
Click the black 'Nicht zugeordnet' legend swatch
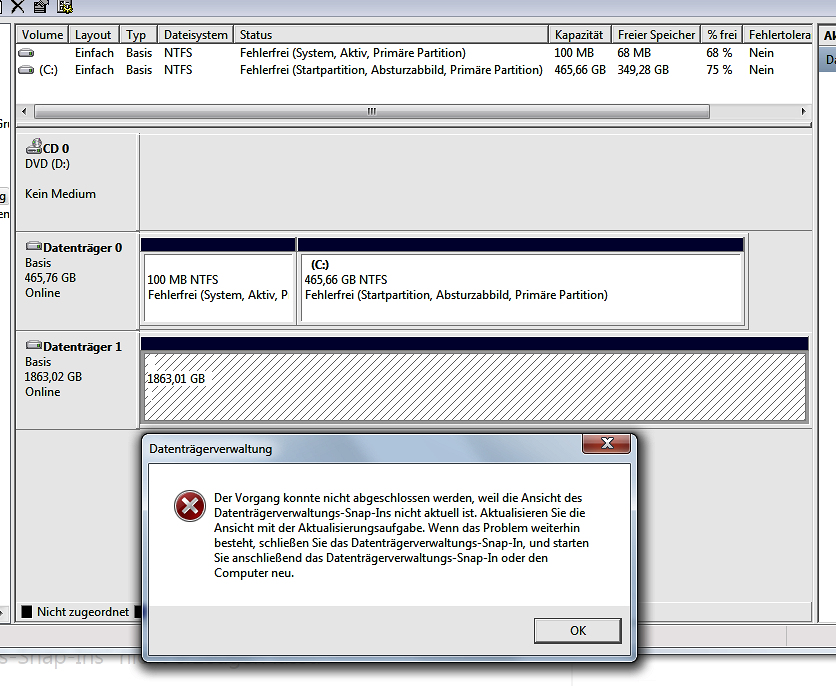[27, 611]
